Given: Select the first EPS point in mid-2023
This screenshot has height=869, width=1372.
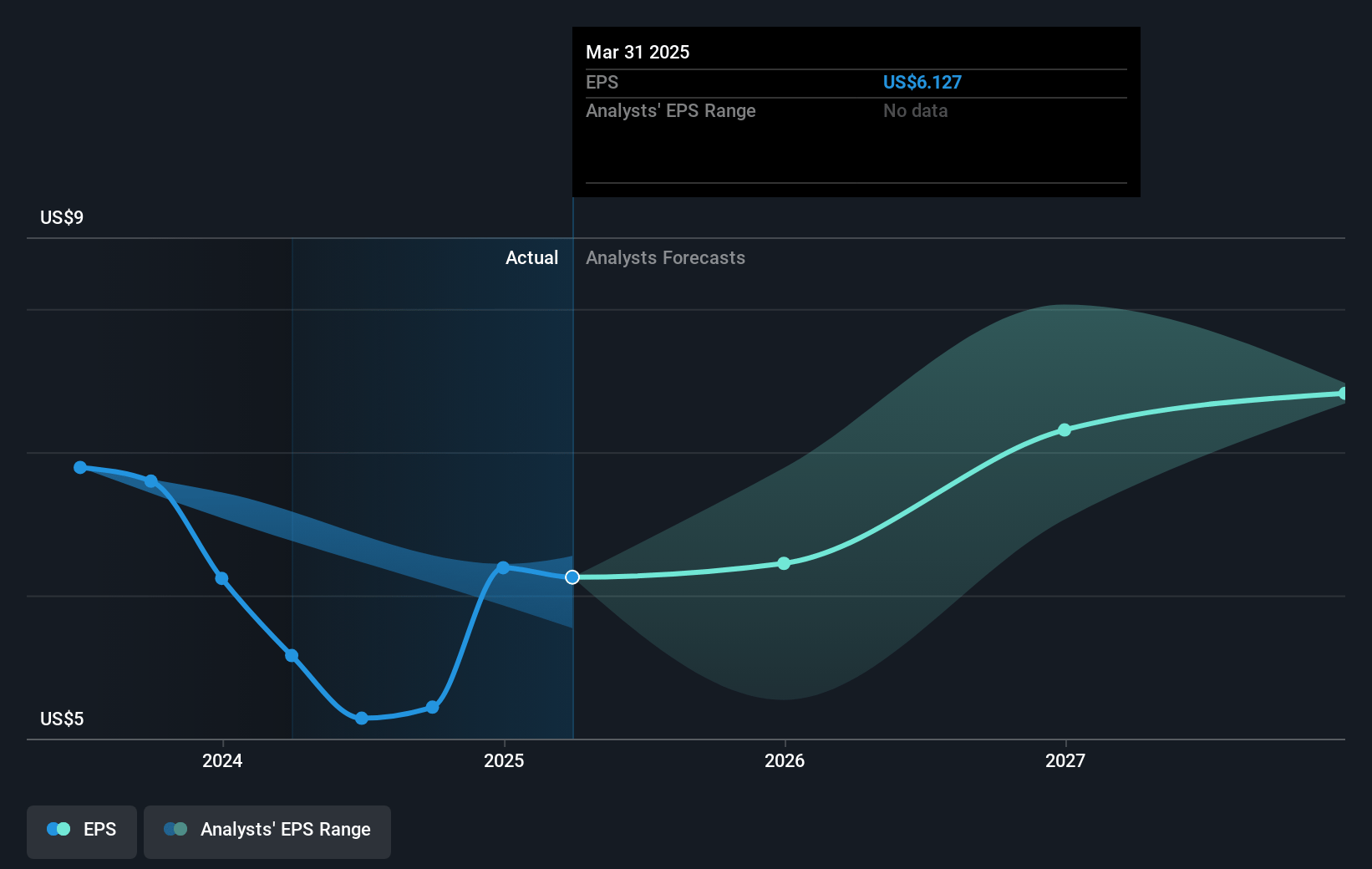Looking at the screenshot, I should pos(80,467).
